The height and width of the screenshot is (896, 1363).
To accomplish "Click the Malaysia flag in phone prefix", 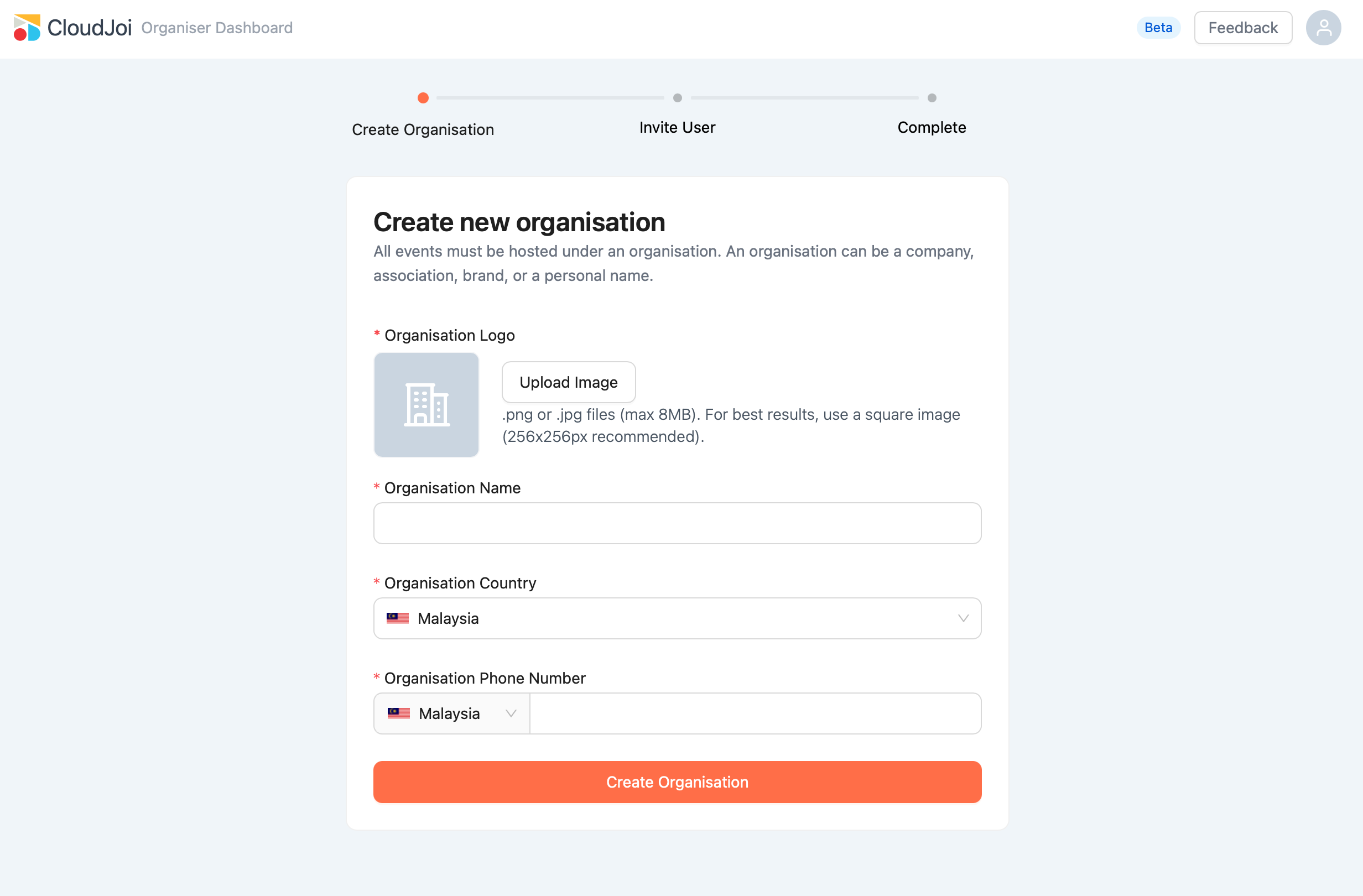I will (399, 713).
